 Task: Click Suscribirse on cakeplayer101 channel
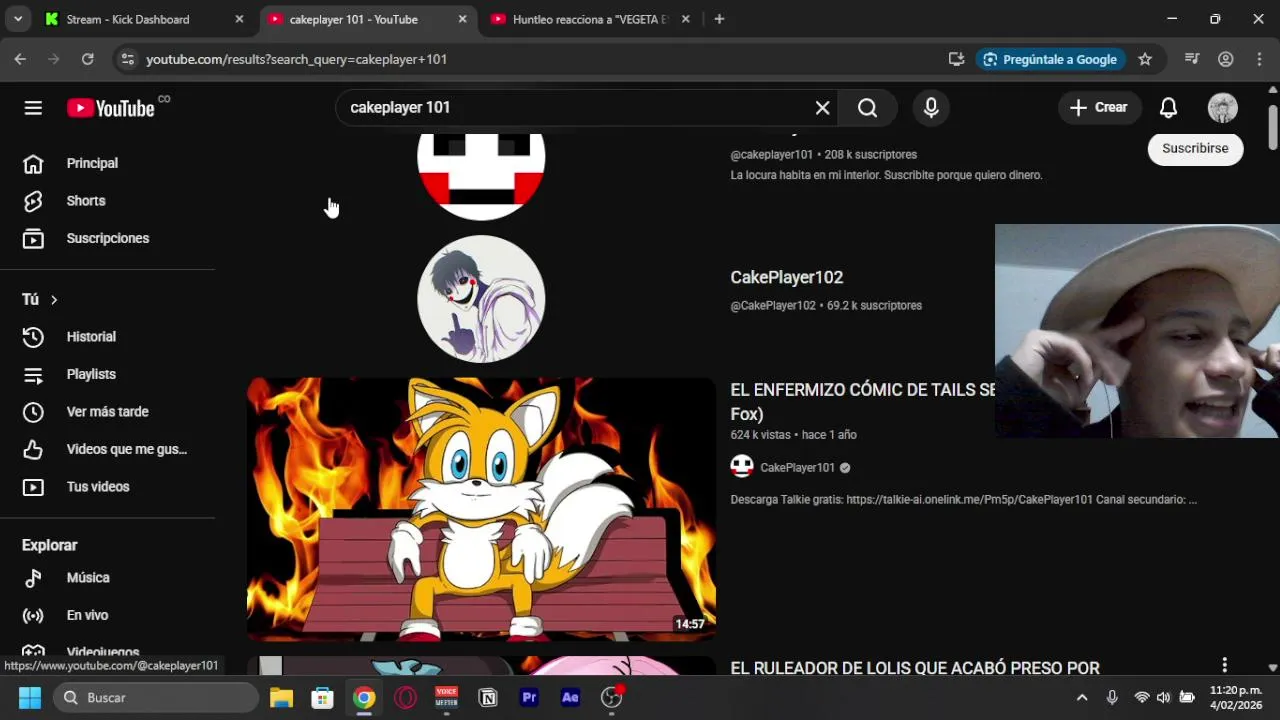1195,148
